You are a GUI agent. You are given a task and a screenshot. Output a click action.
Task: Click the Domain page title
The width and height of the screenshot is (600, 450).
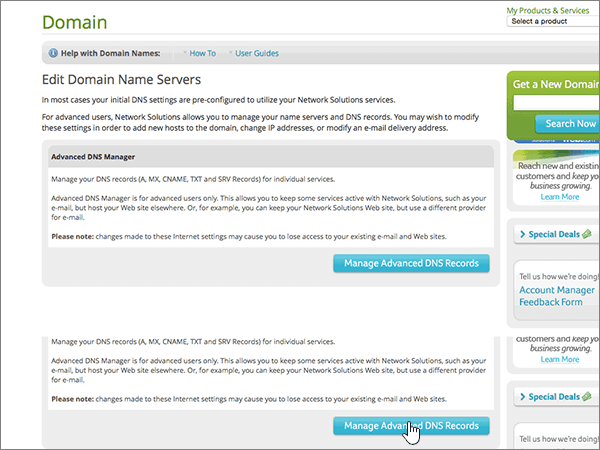(75, 22)
